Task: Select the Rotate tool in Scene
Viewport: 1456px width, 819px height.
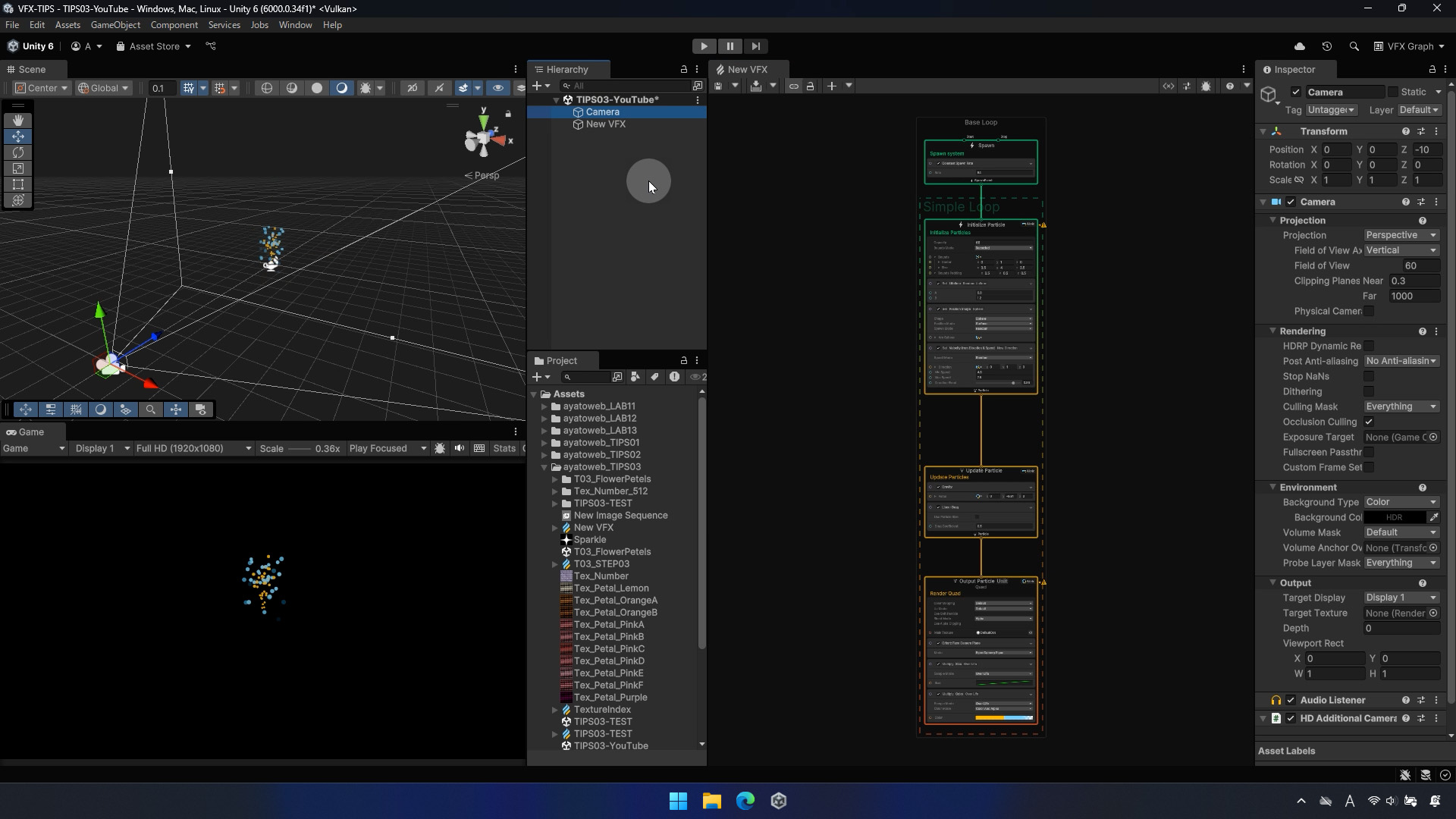Action: [18, 152]
